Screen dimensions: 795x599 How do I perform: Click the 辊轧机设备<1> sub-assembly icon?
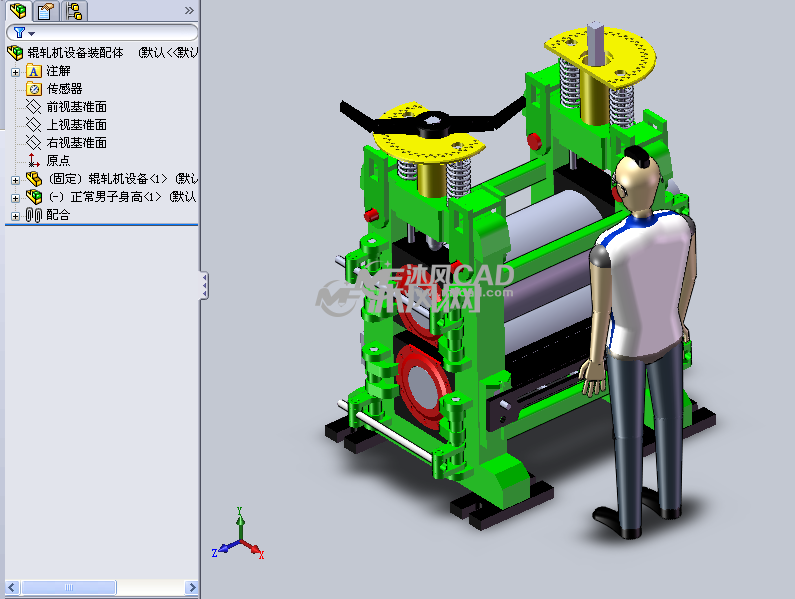tap(34, 179)
